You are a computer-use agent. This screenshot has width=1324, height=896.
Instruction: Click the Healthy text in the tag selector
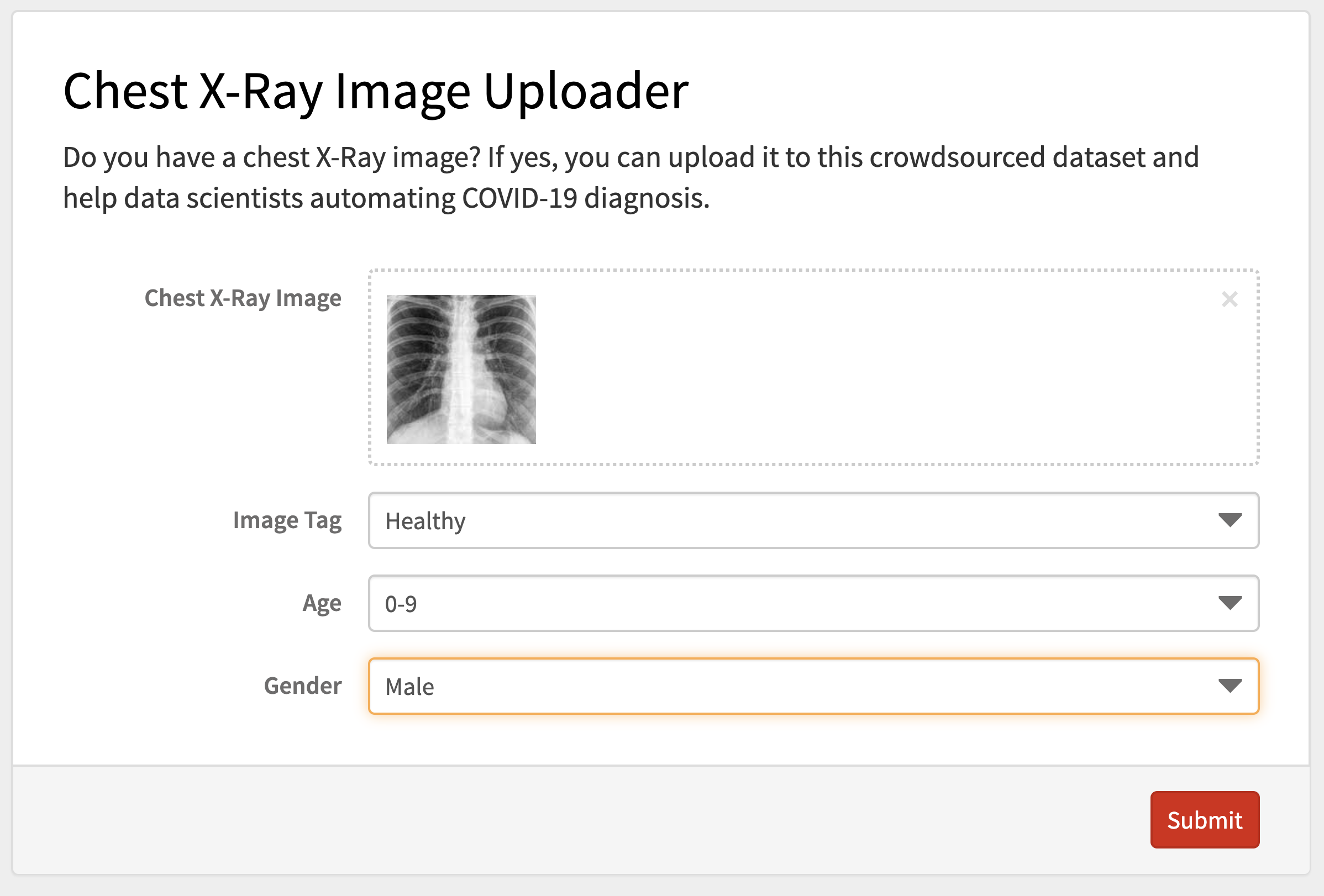point(425,521)
